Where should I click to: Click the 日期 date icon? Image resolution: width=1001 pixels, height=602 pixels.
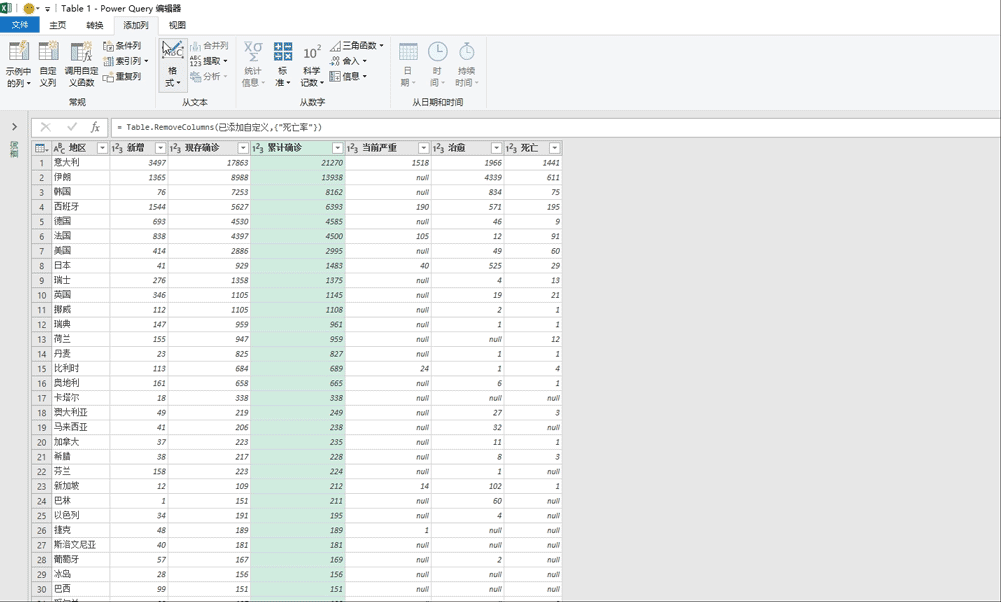point(408,52)
